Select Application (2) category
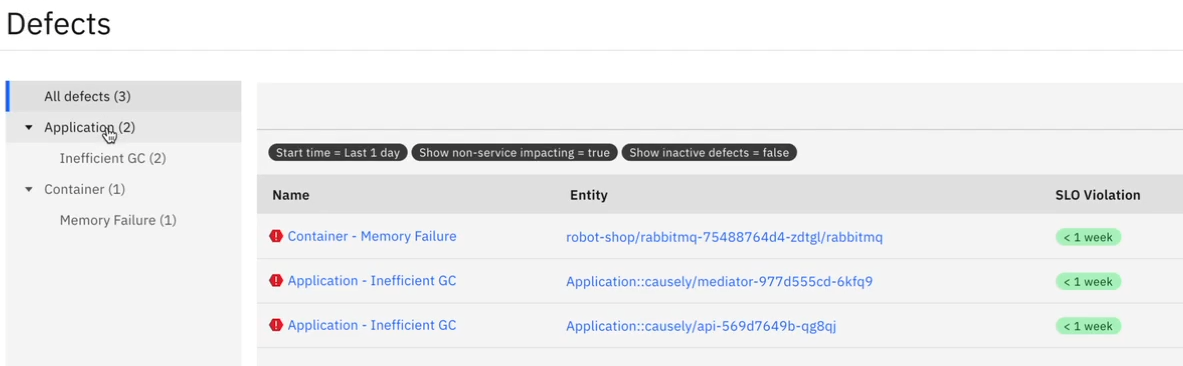This screenshot has height=366, width=1183. [124, 128]
